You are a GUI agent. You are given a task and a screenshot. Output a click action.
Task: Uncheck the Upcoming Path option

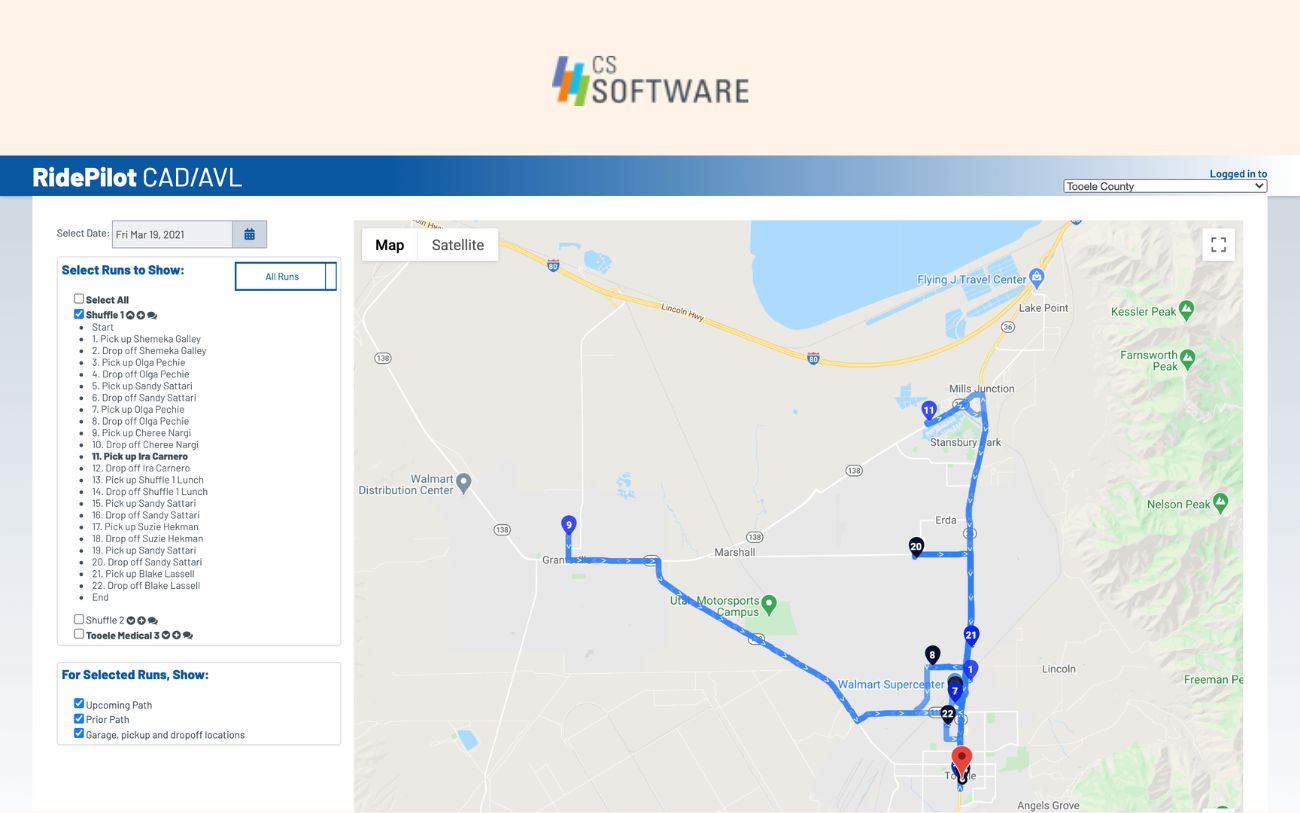pyautogui.click(x=79, y=703)
